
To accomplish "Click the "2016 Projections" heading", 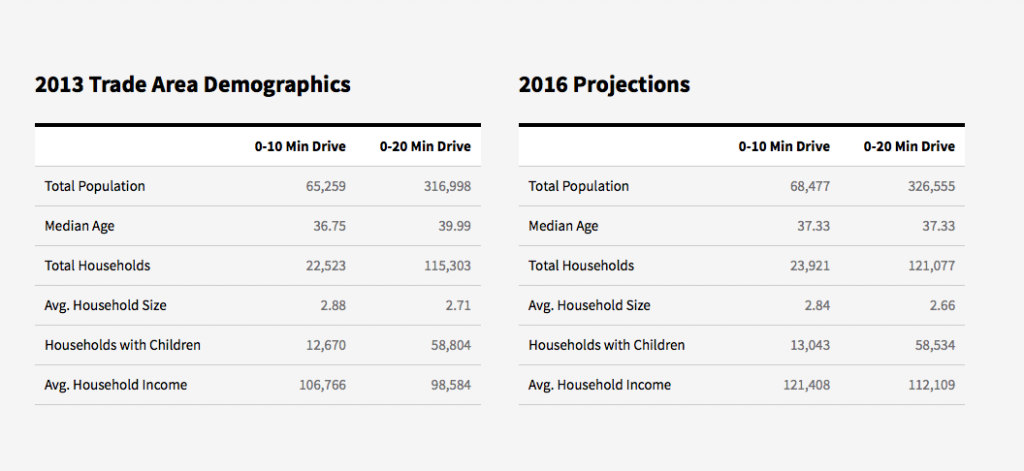I will click(604, 85).
